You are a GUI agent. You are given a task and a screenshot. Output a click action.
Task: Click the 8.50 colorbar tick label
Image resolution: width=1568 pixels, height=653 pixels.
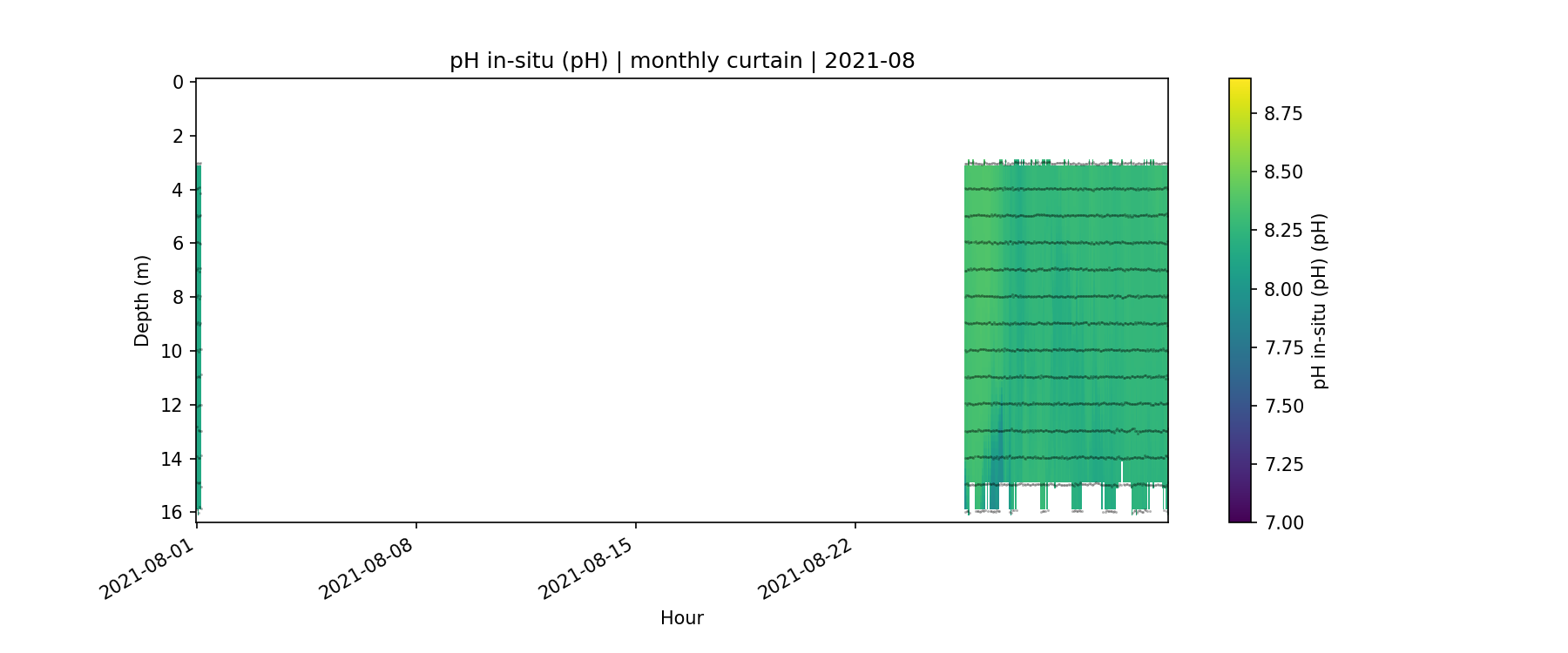point(1283,172)
